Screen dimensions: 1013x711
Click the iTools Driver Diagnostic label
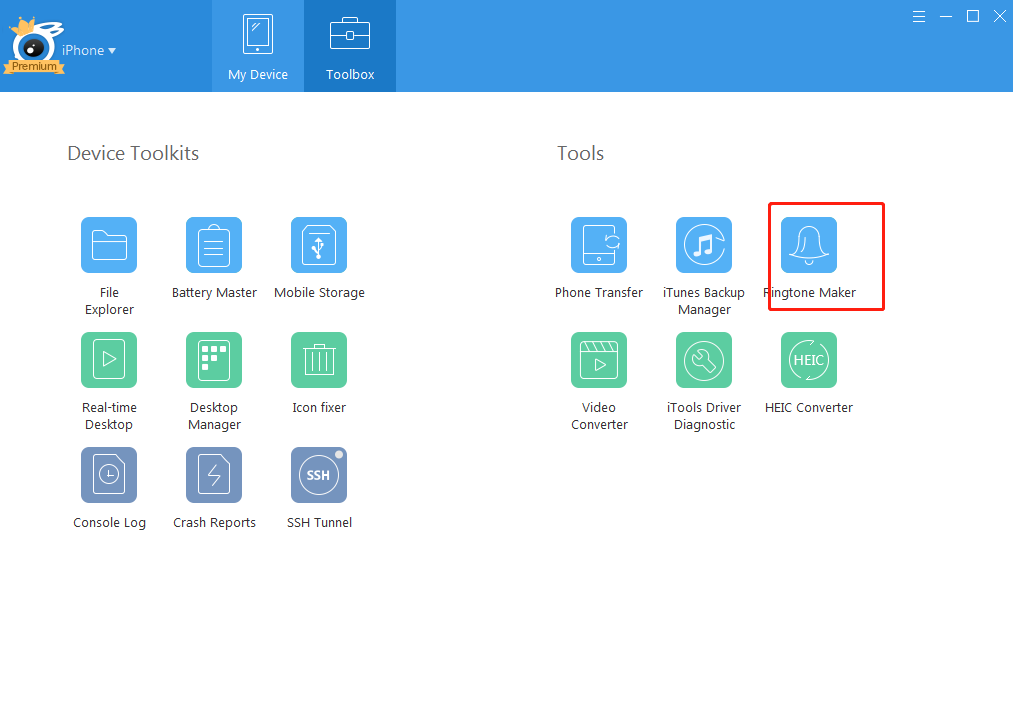tap(704, 416)
